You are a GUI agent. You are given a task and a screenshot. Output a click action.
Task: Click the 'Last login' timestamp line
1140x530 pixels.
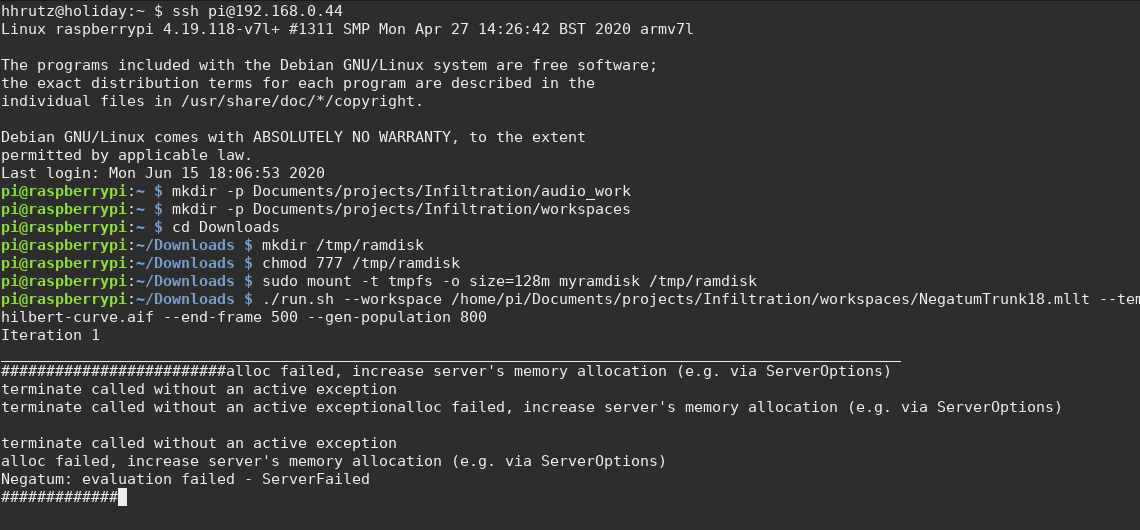tap(163, 173)
